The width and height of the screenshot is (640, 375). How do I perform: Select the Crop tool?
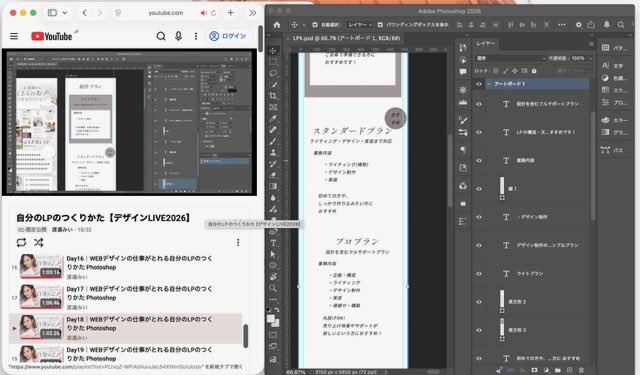273,95
